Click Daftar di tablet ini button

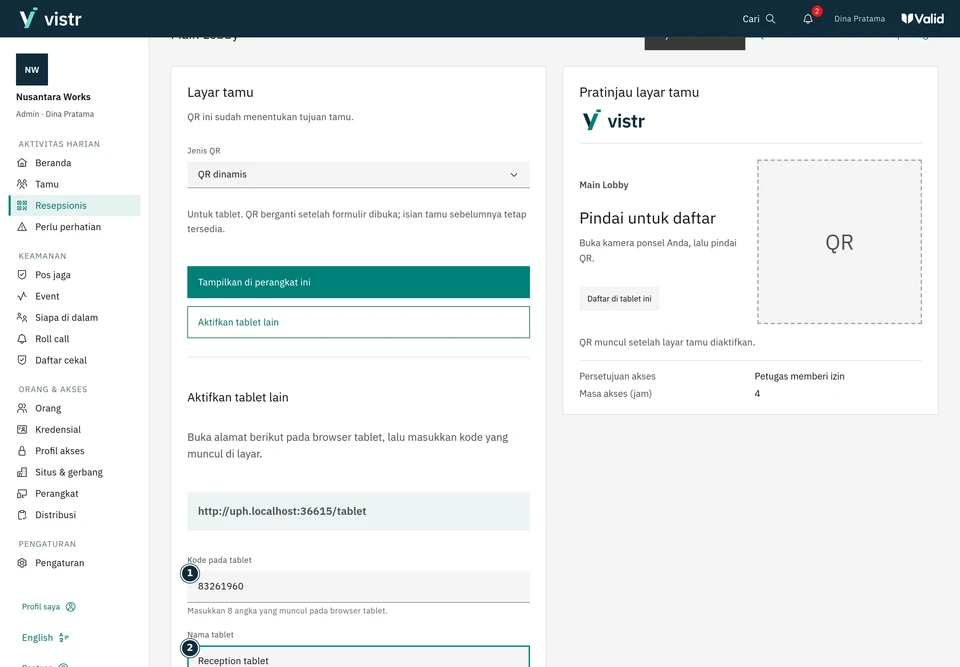tap(619, 299)
